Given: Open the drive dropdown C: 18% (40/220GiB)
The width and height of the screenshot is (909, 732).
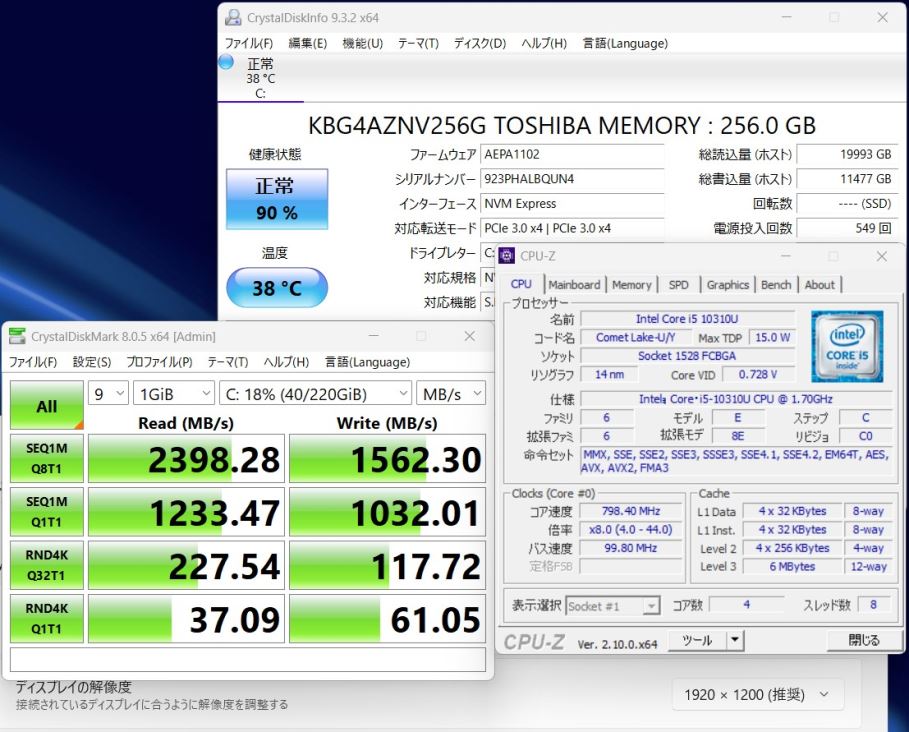Looking at the screenshot, I should click(315, 394).
